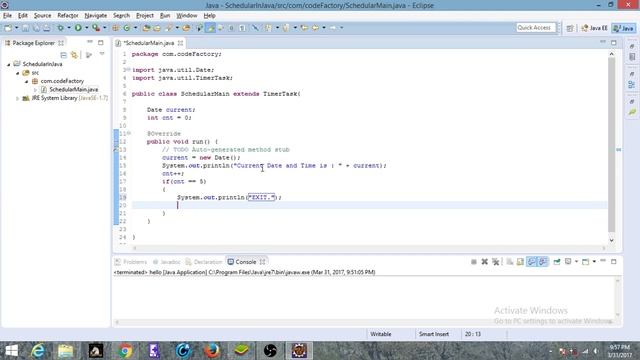Toggle Block Selection Mode toolbar icon
The image size is (640, 360).
point(231,28)
